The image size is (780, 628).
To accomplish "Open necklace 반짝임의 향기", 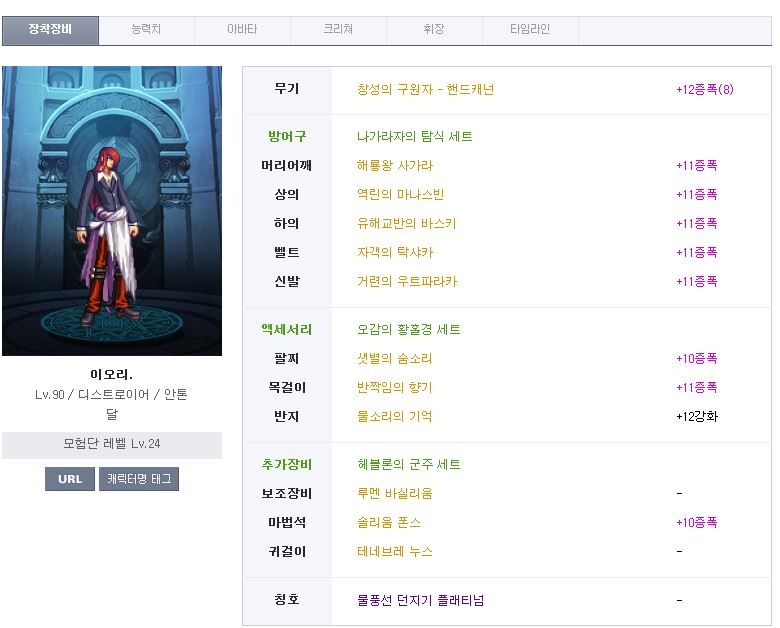I will 395,388.
